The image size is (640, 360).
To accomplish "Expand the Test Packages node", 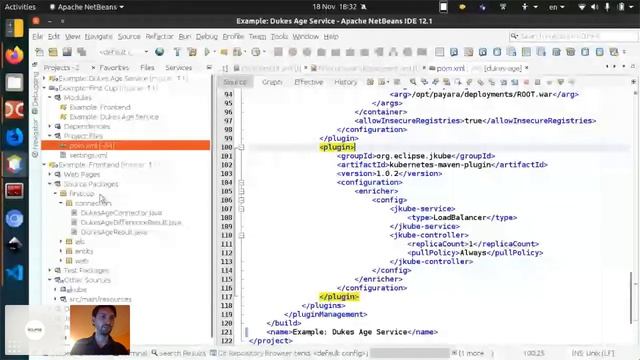I will tap(50, 270).
